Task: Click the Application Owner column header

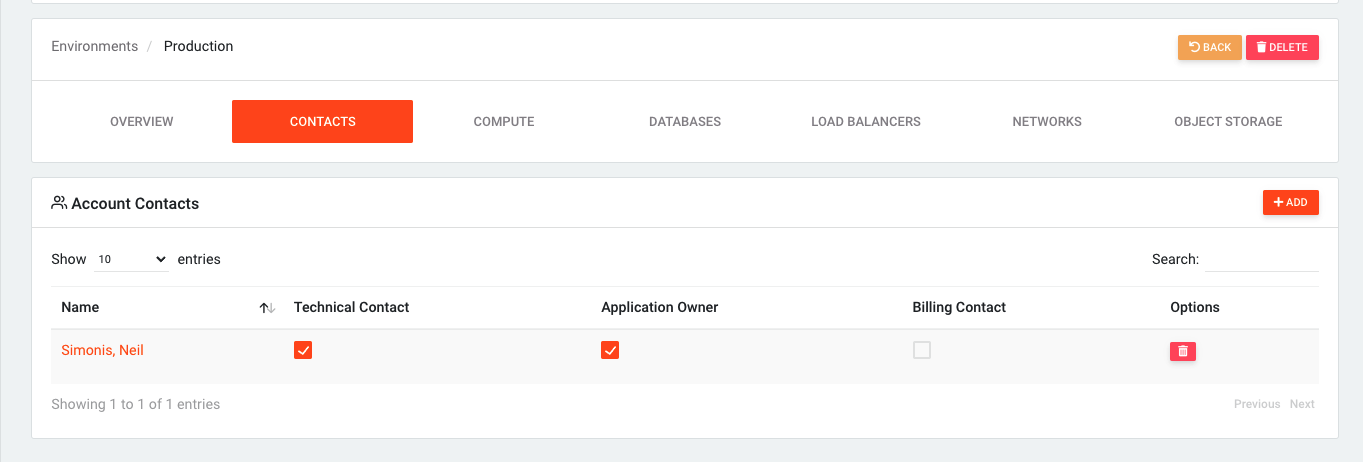Action: [660, 307]
